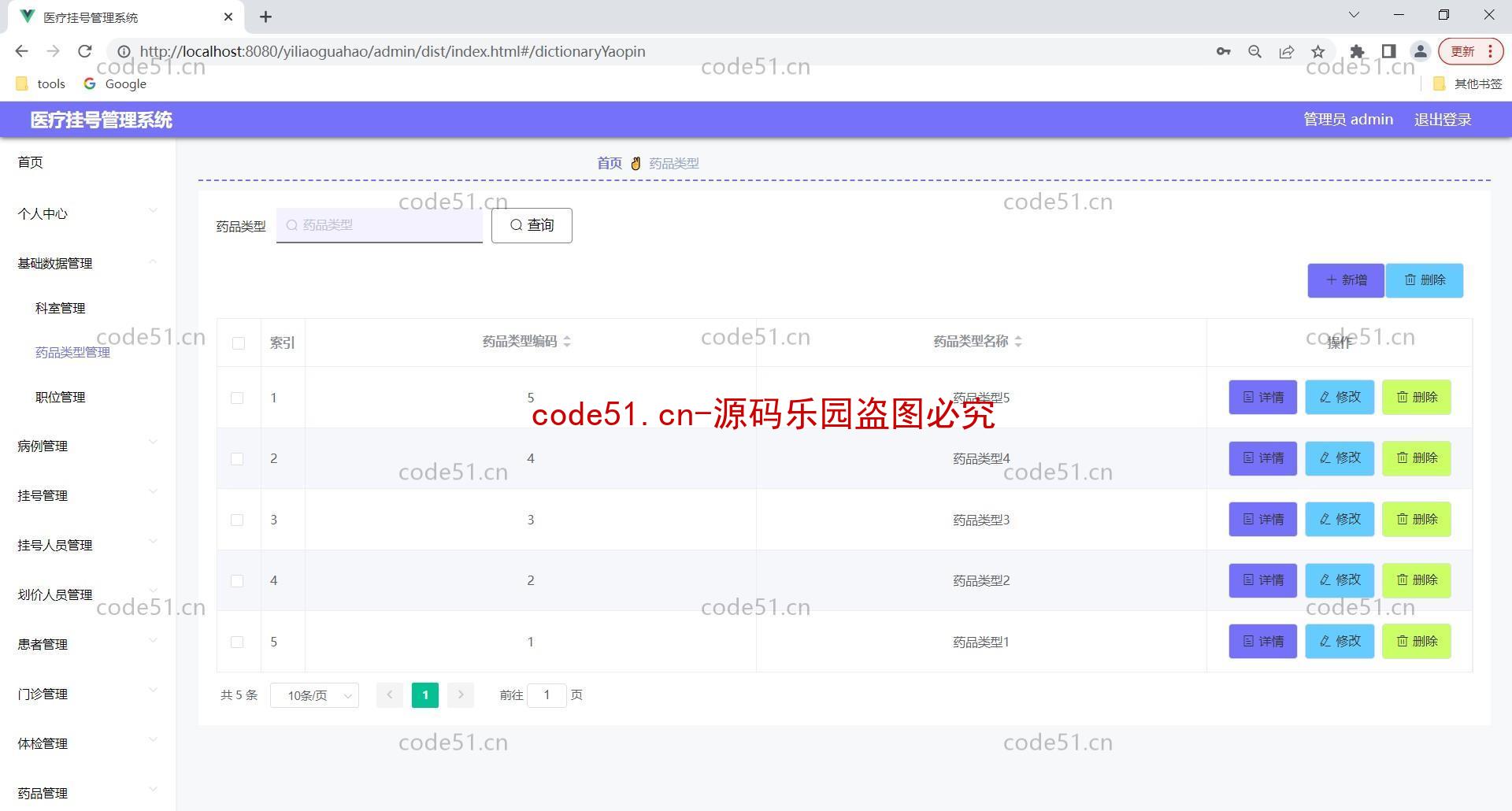Viewport: 1512px width, 811px height.
Task: Click the zoom magnifier icon in address bar
Action: tap(1254, 51)
